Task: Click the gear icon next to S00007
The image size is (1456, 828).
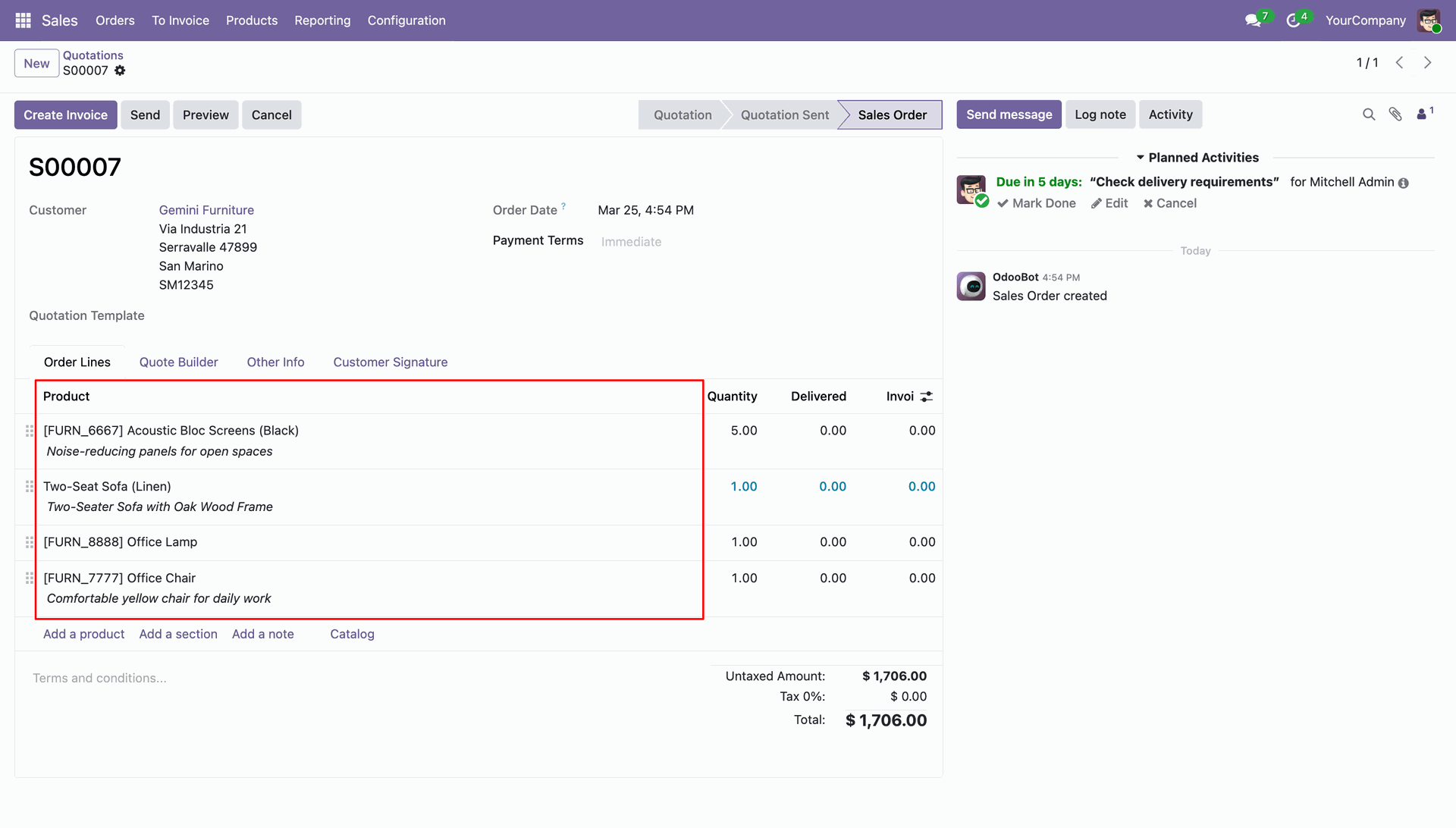Action: pos(120,71)
